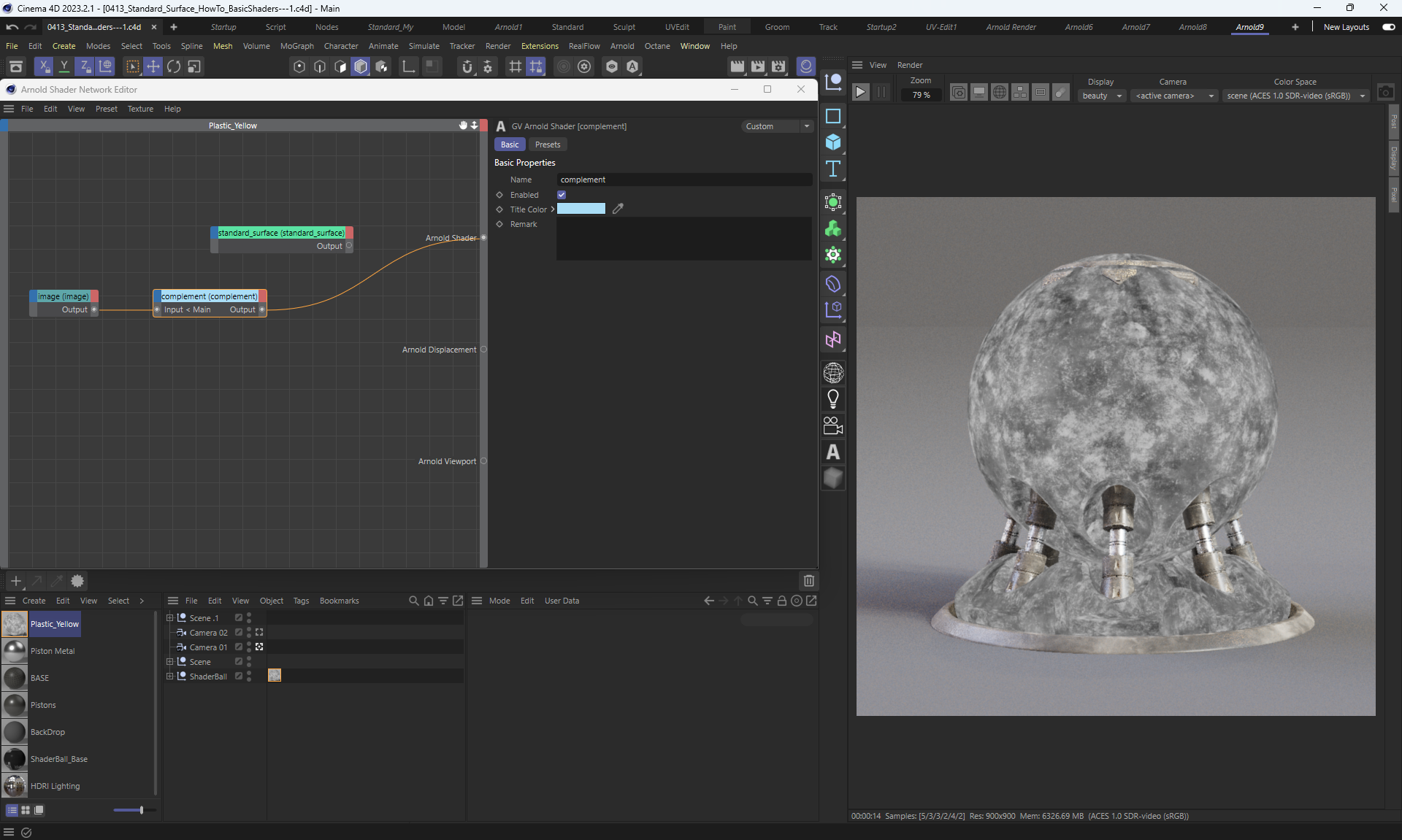This screenshot has width=1402, height=840.
Task: Select the Piston Metal material thumbnail
Action: click(15, 651)
